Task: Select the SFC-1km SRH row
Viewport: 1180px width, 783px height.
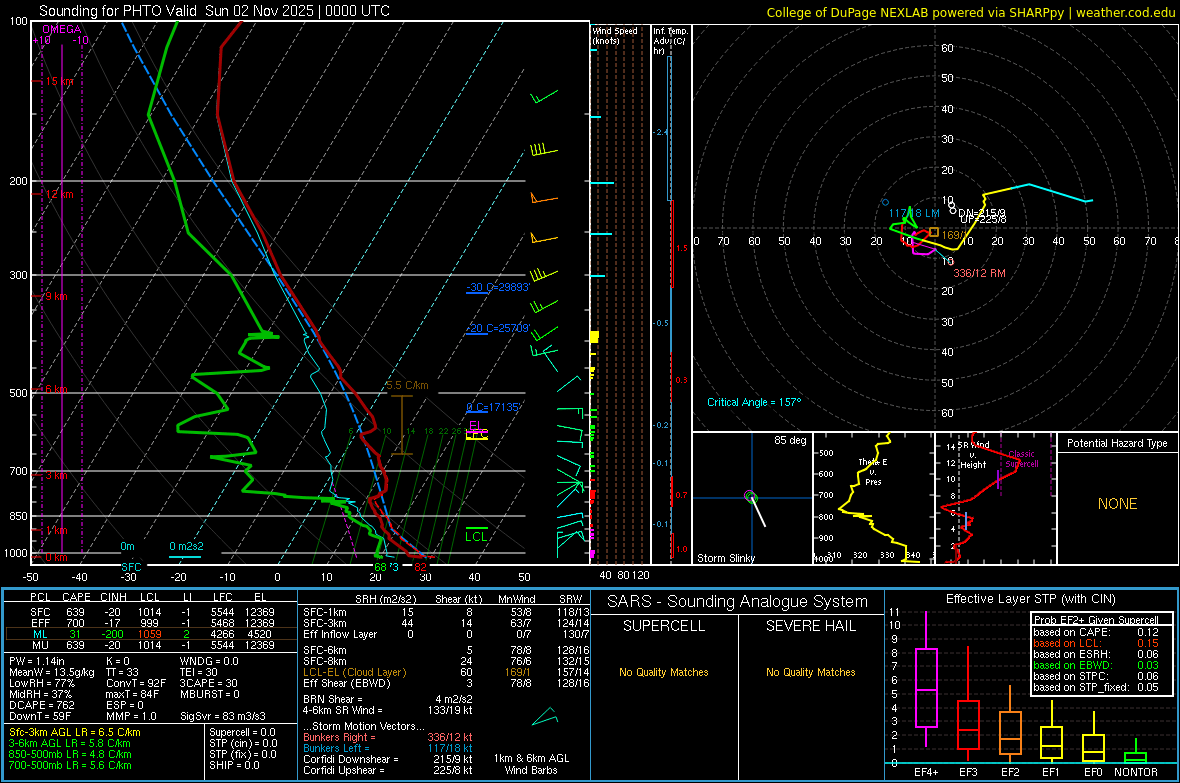Action: (x=444, y=612)
